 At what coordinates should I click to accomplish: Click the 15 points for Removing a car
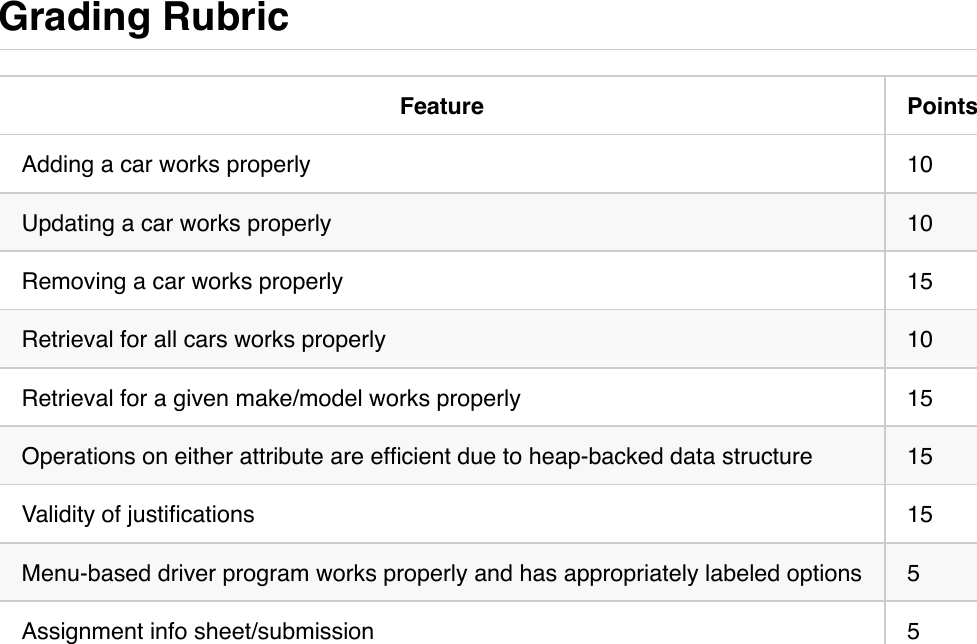coord(920,281)
